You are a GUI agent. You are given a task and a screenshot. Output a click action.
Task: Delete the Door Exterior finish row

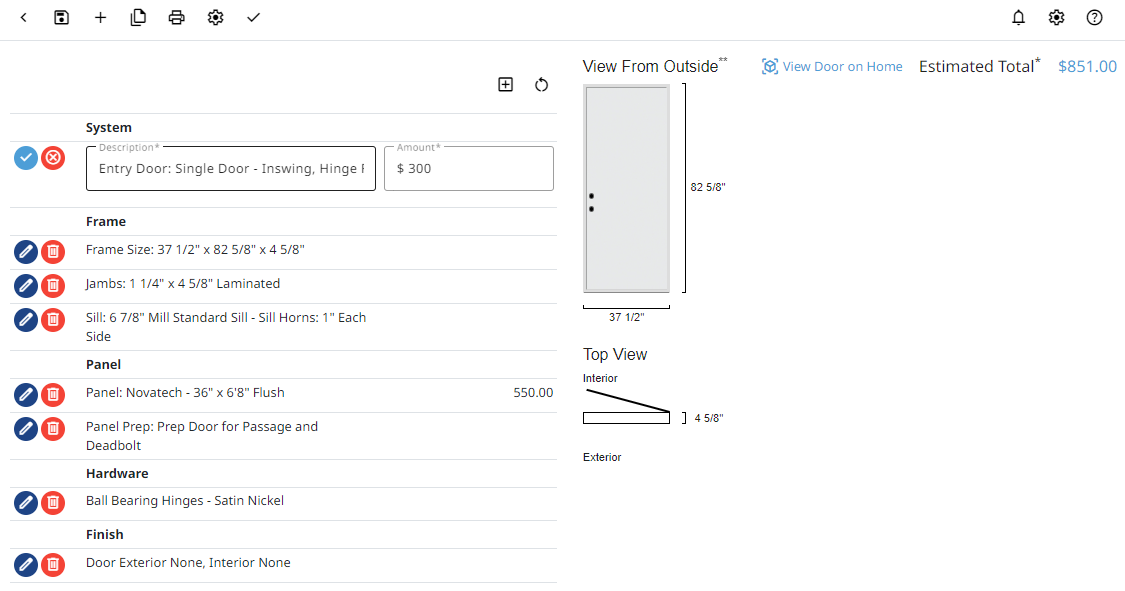coord(53,565)
